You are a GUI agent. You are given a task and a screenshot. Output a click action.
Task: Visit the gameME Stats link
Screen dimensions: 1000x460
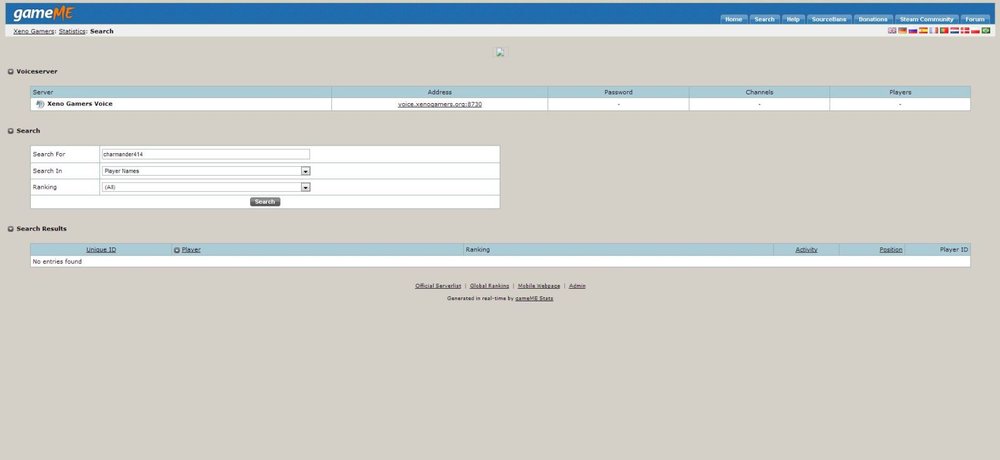coord(534,299)
